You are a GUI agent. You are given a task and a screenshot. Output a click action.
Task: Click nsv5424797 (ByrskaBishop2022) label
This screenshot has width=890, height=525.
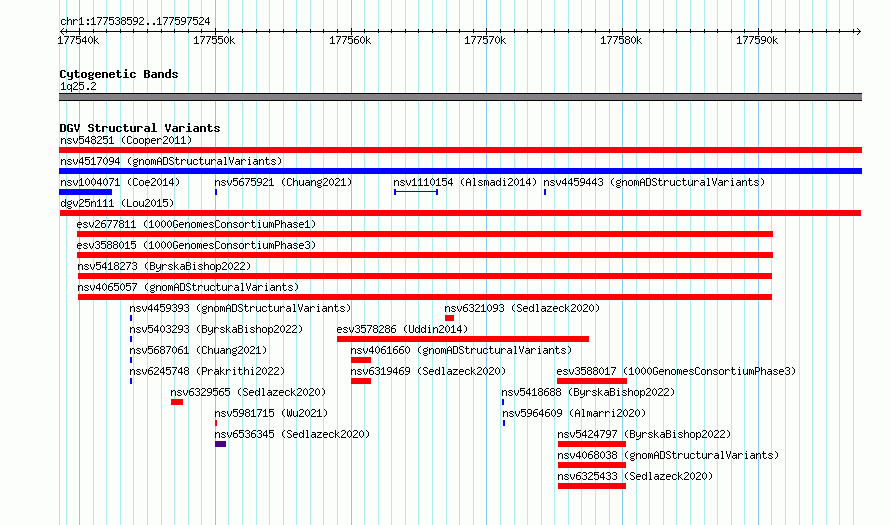click(644, 434)
